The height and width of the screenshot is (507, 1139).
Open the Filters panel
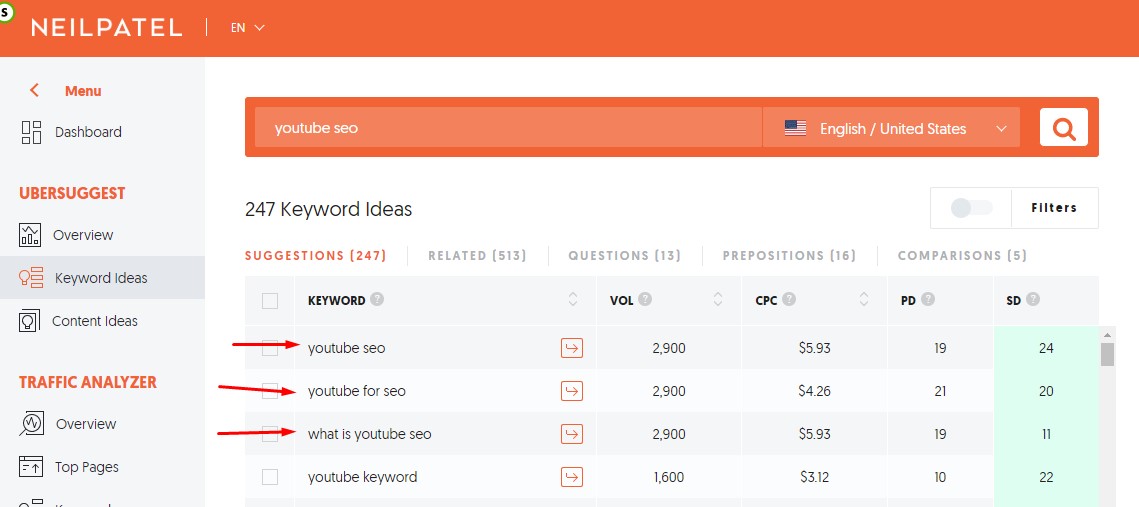[1054, 208]
